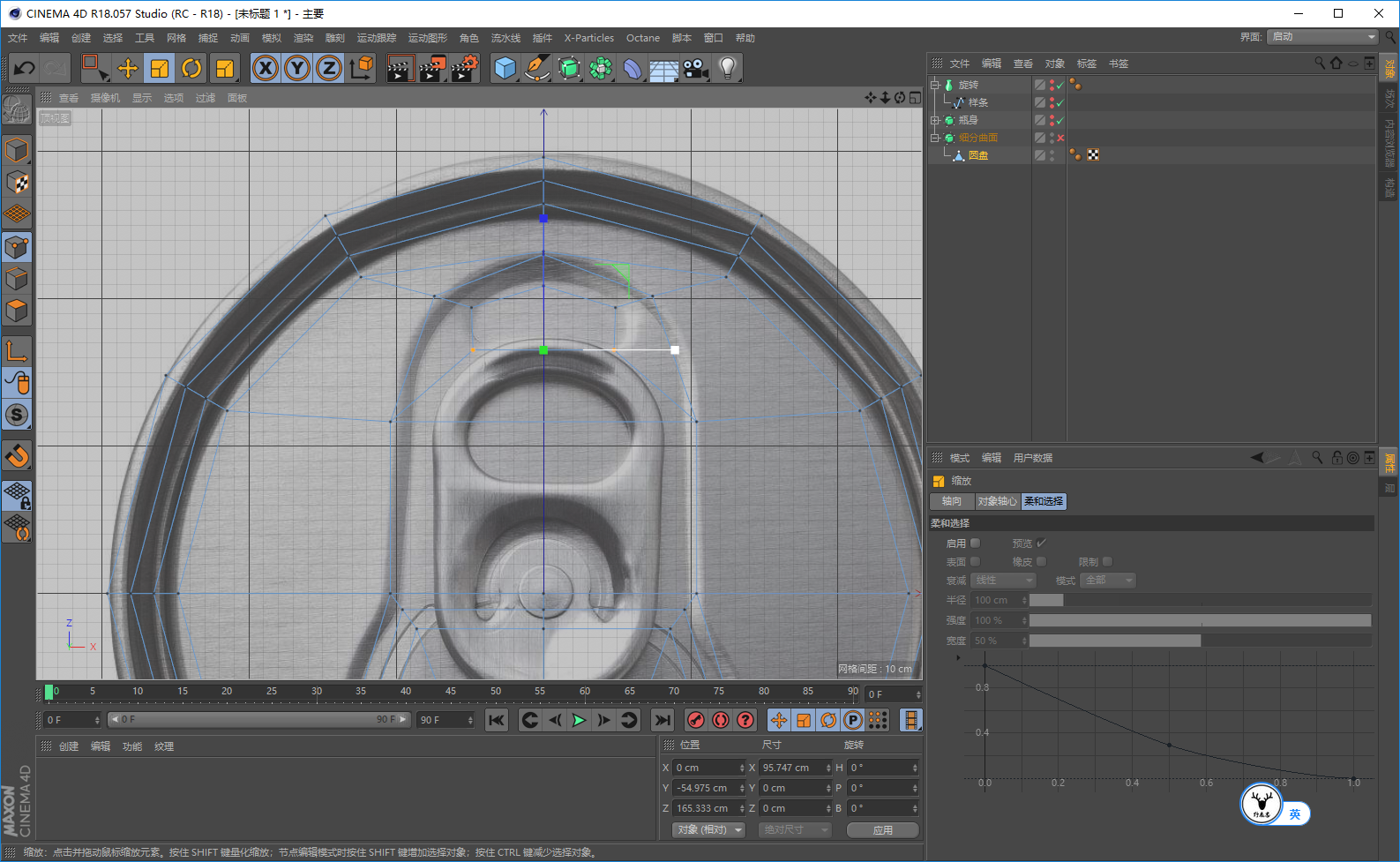Go to end of animation
The image size is (1400, 862).
pos(663,720)
